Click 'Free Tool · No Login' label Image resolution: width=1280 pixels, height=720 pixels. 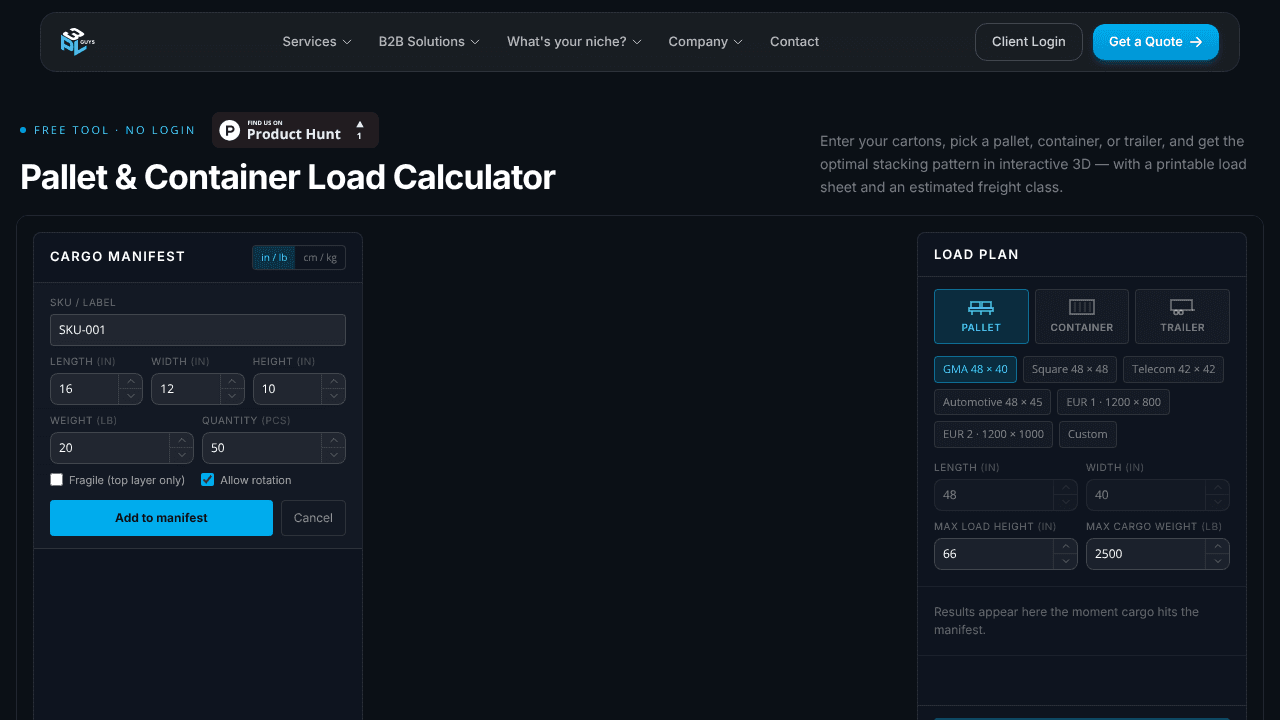tap(114, 130)
